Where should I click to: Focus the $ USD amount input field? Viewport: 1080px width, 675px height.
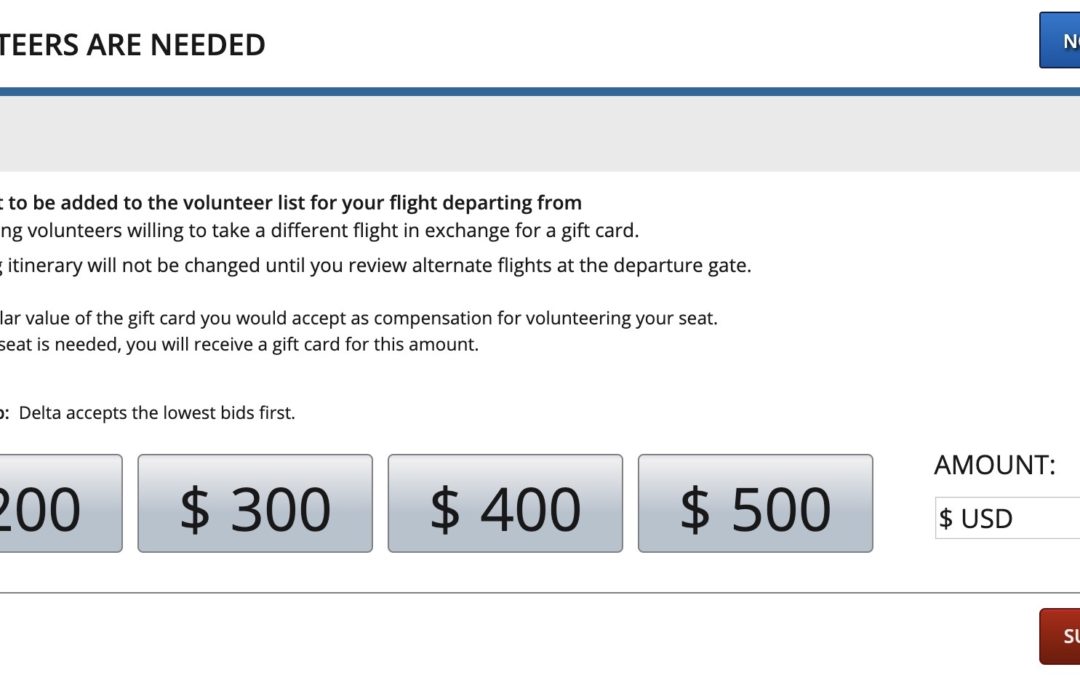coord(1007,518)
